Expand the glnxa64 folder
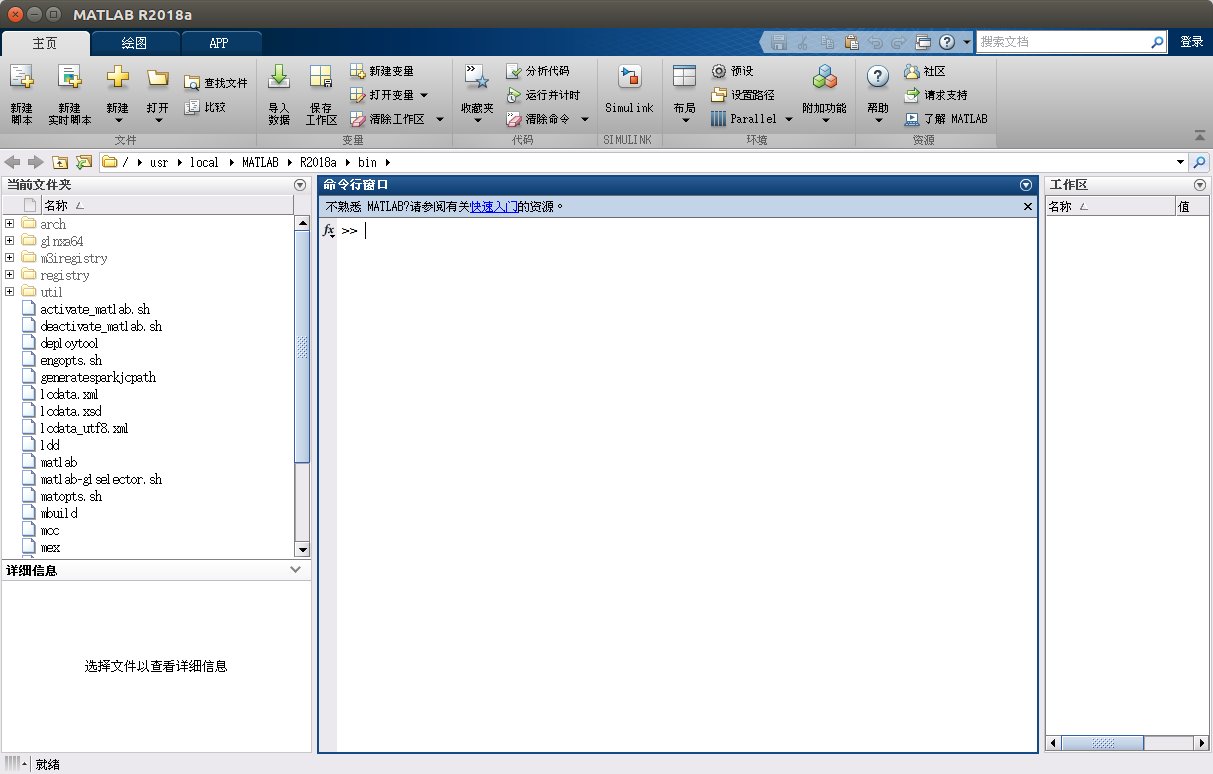The width and height of the screenshot is (1213, 774). click(x=9, y=241)
